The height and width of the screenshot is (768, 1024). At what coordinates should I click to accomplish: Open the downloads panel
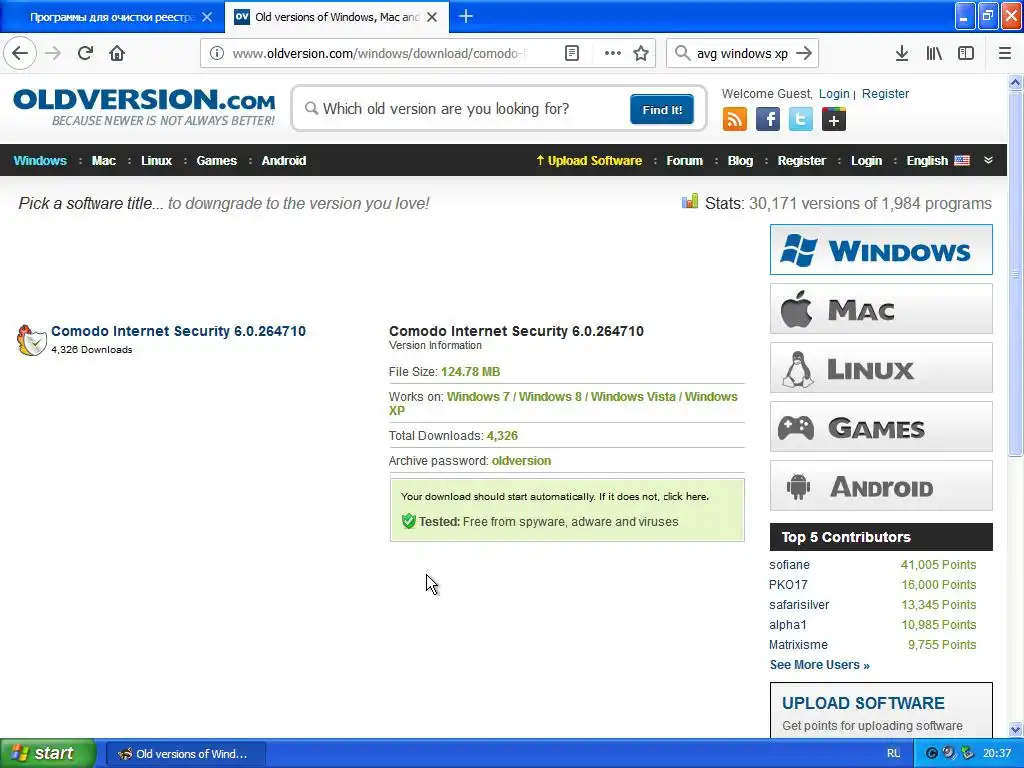point(902,53)
